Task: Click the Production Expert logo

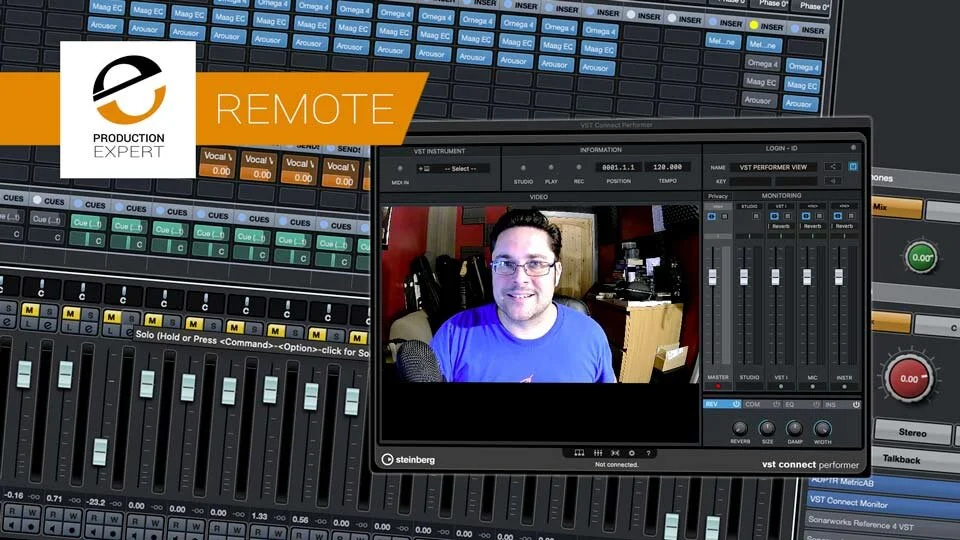Action: [x=128, y=110]
